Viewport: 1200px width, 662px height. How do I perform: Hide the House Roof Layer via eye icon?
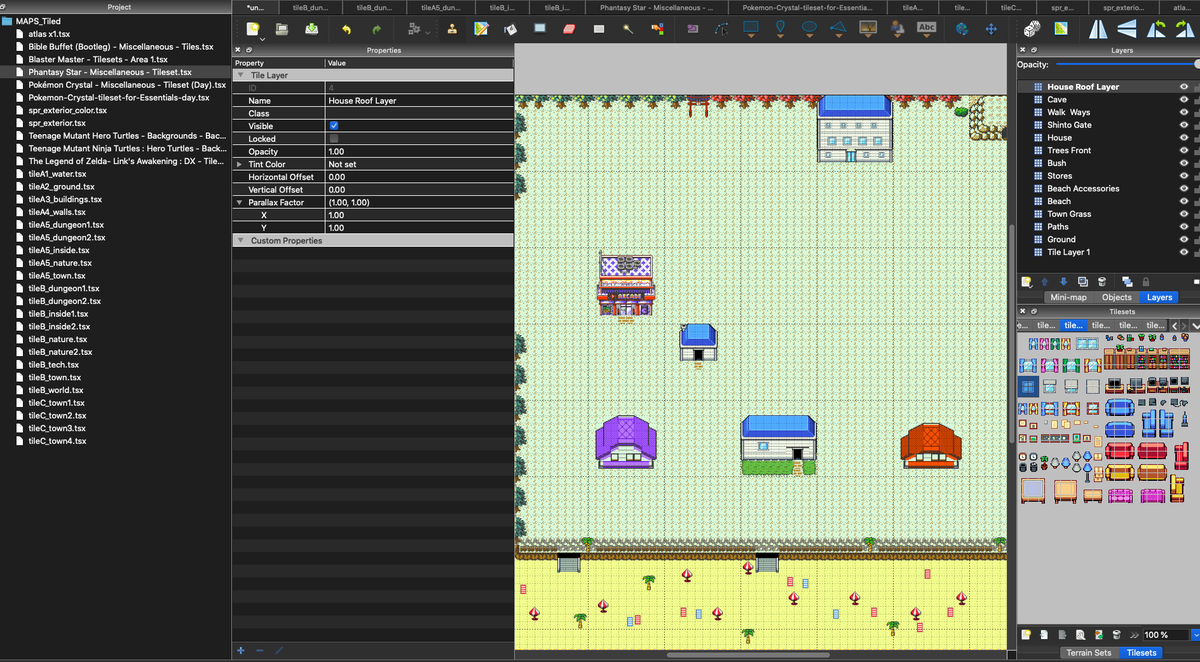point(1184,87)
